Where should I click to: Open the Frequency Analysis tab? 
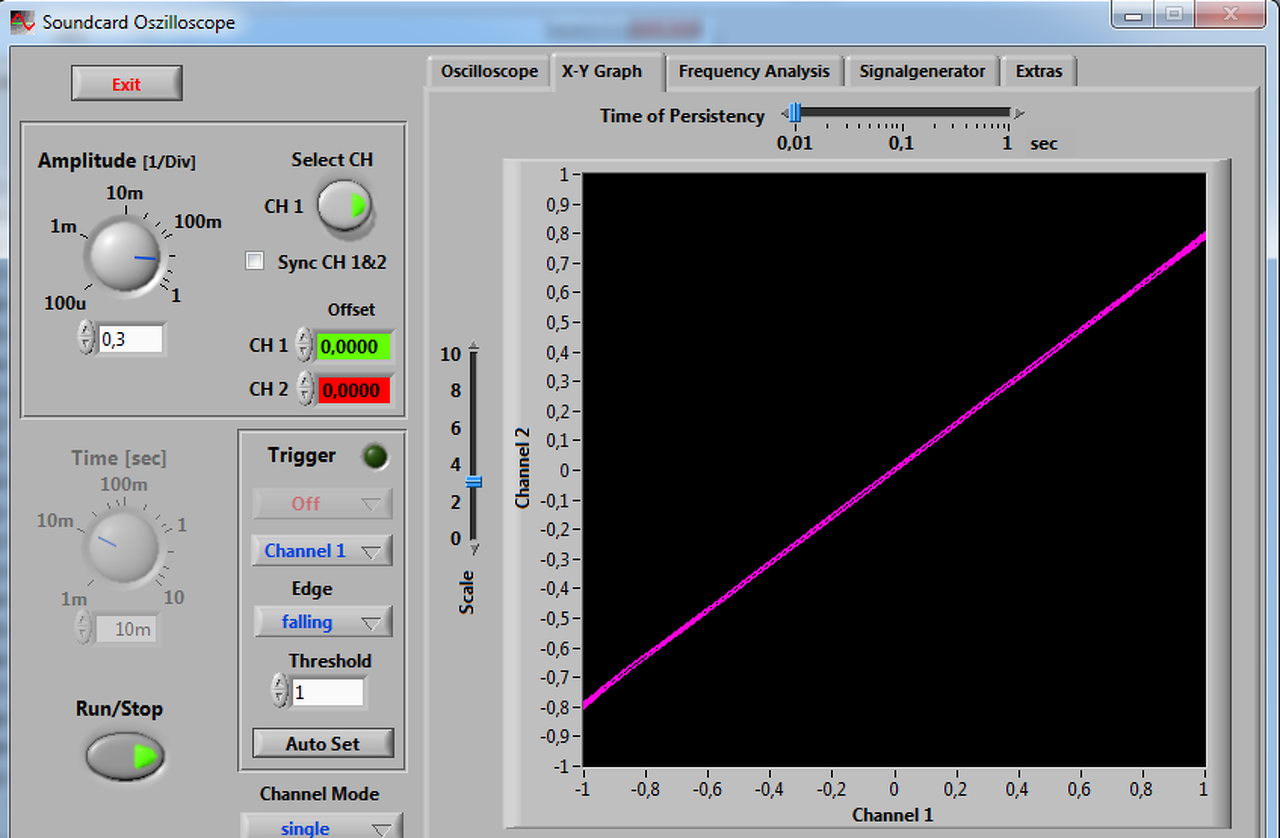point(754,72)
